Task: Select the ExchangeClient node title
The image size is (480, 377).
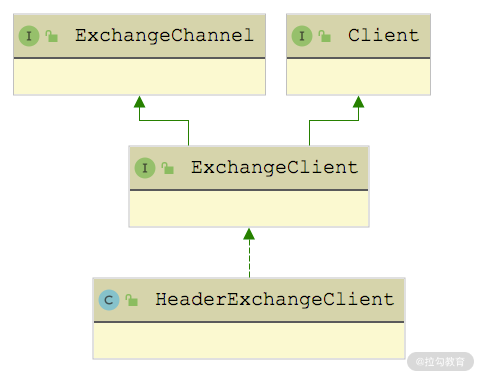Action: pos(275,168)
